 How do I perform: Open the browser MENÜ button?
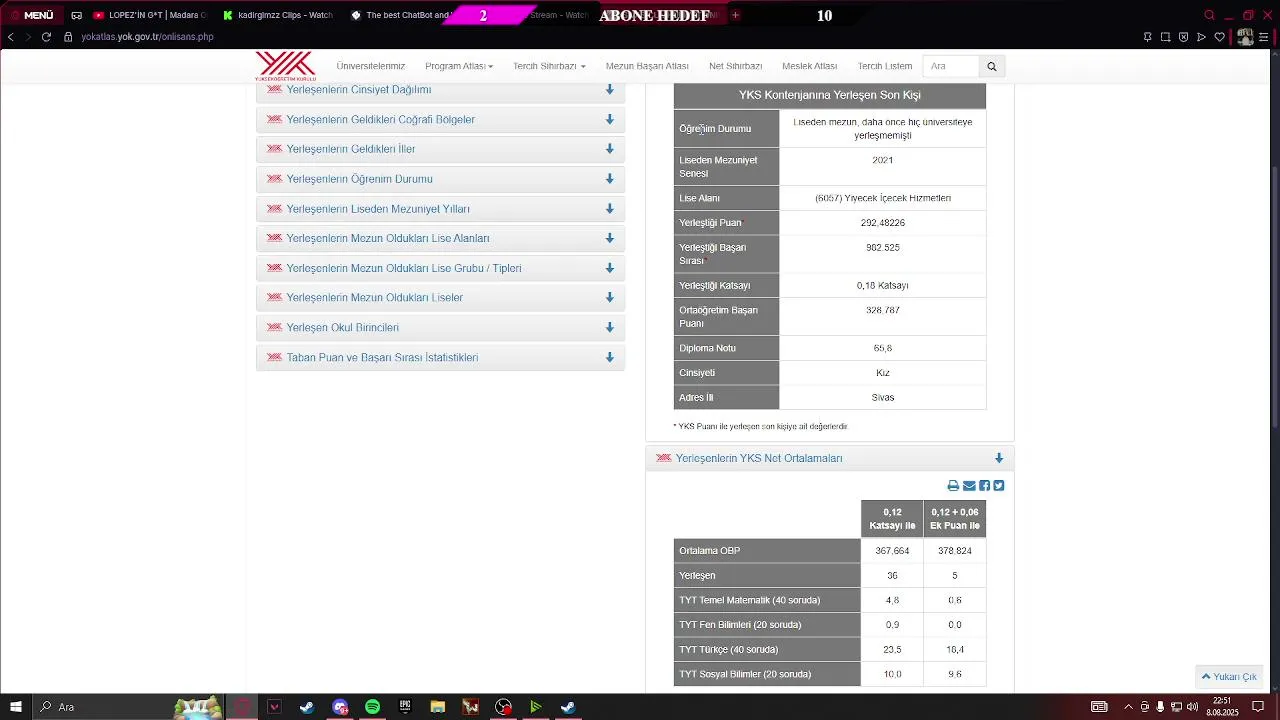tap(31, 15)
